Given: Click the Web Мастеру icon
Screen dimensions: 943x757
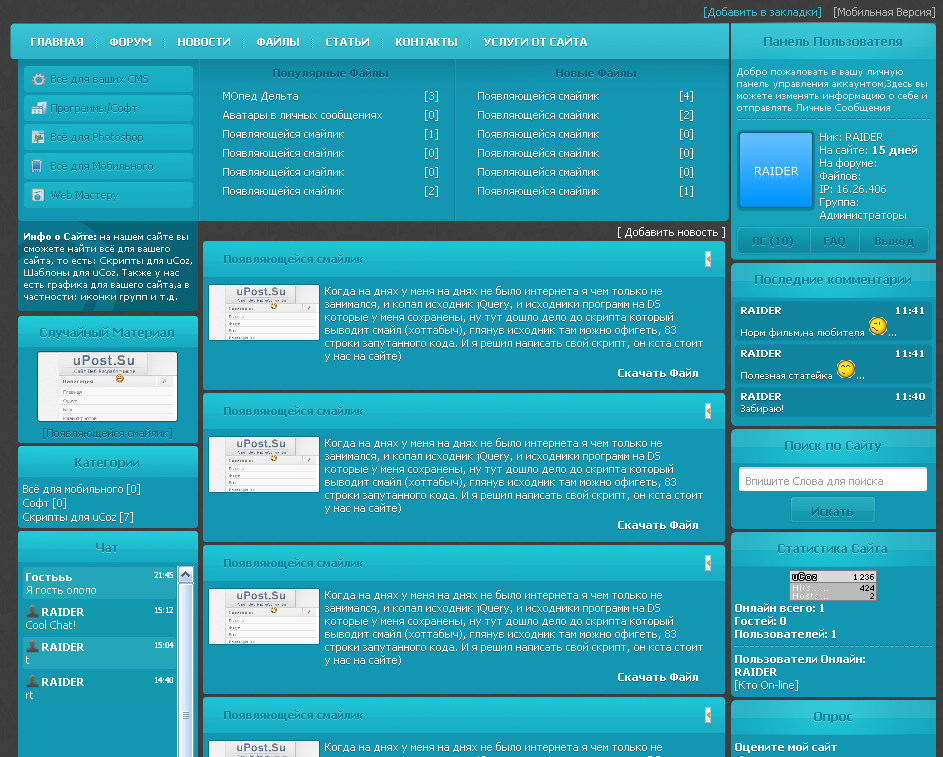Looking at the screenshot, I should (38, 195).
